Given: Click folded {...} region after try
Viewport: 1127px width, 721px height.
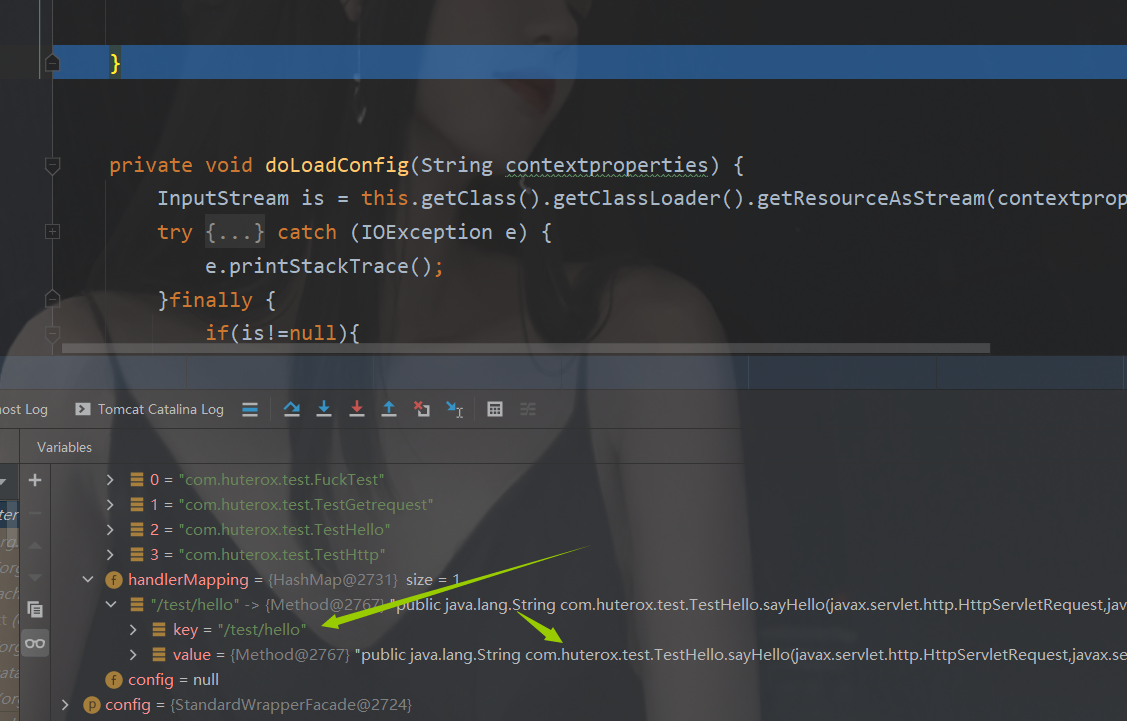Looking at the screenshot, I should [x=235, y=232].
